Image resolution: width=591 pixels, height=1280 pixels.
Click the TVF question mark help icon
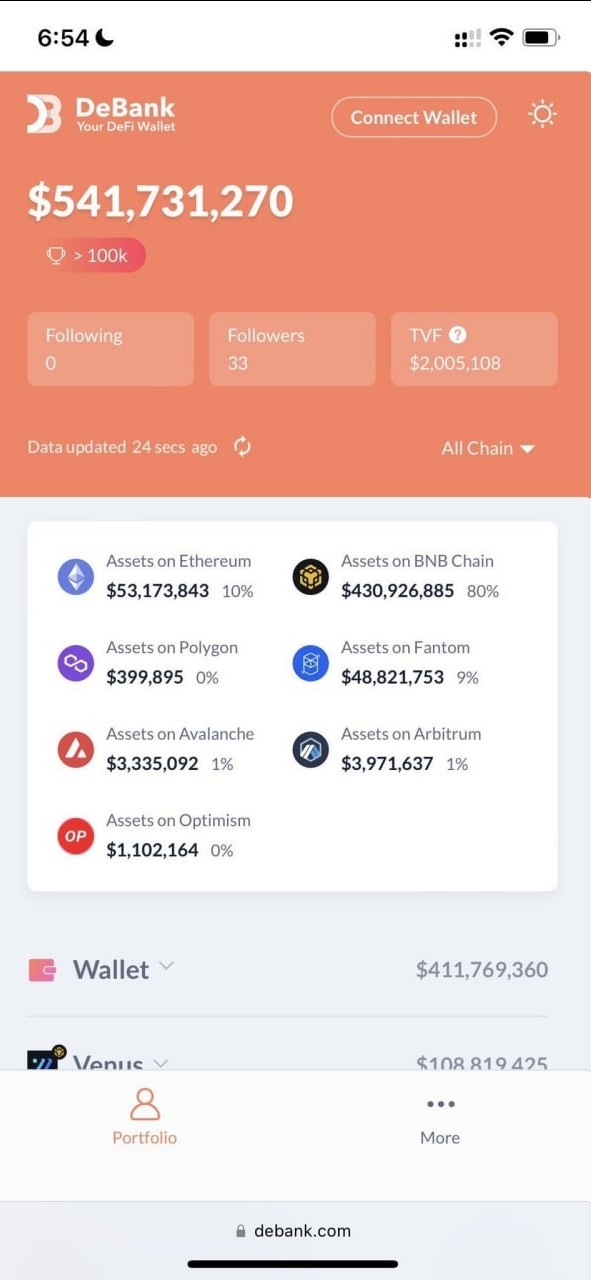(x=458, y=335)
